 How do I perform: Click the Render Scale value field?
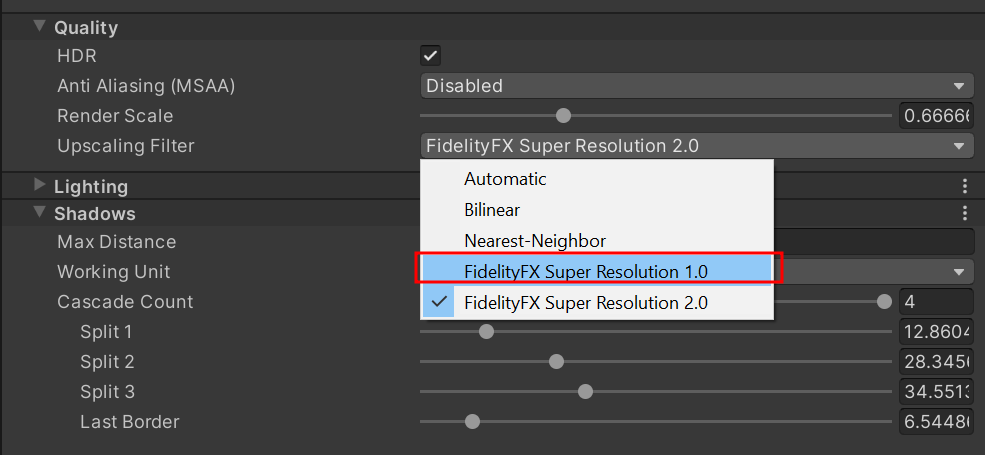(935, 116)
